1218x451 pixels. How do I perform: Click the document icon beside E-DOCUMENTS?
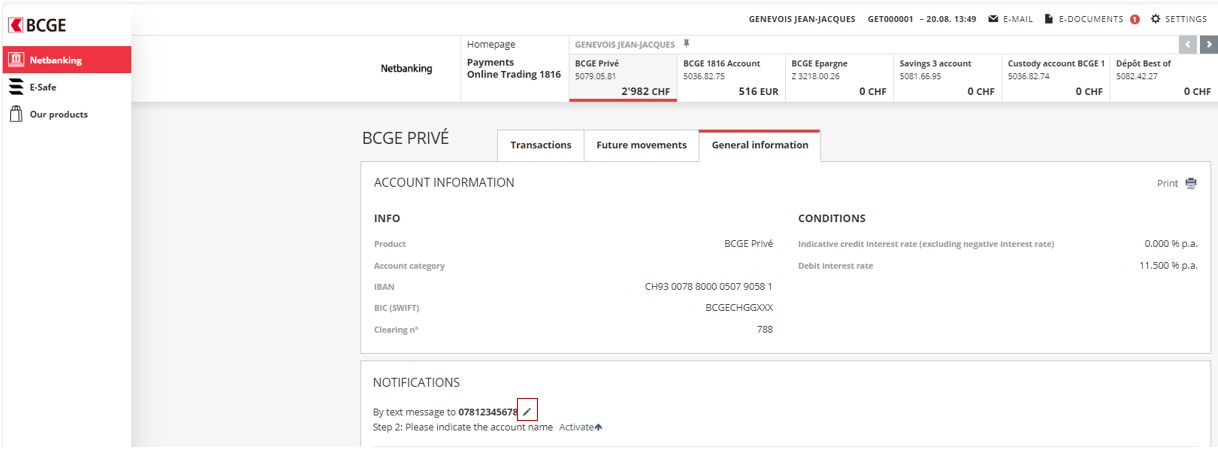[x=1048, y=19]
